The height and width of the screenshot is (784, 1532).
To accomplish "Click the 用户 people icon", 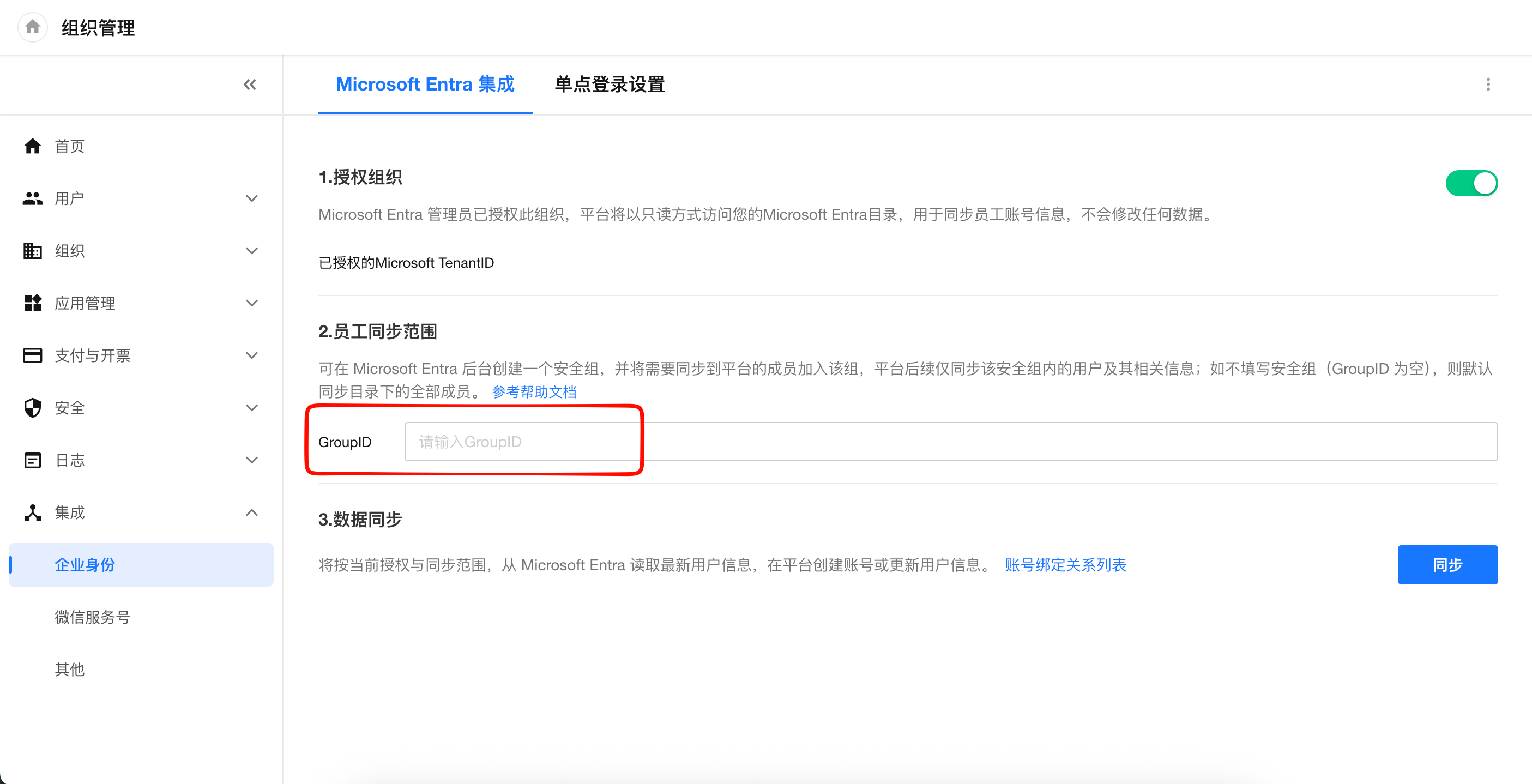I will point(33,198).
